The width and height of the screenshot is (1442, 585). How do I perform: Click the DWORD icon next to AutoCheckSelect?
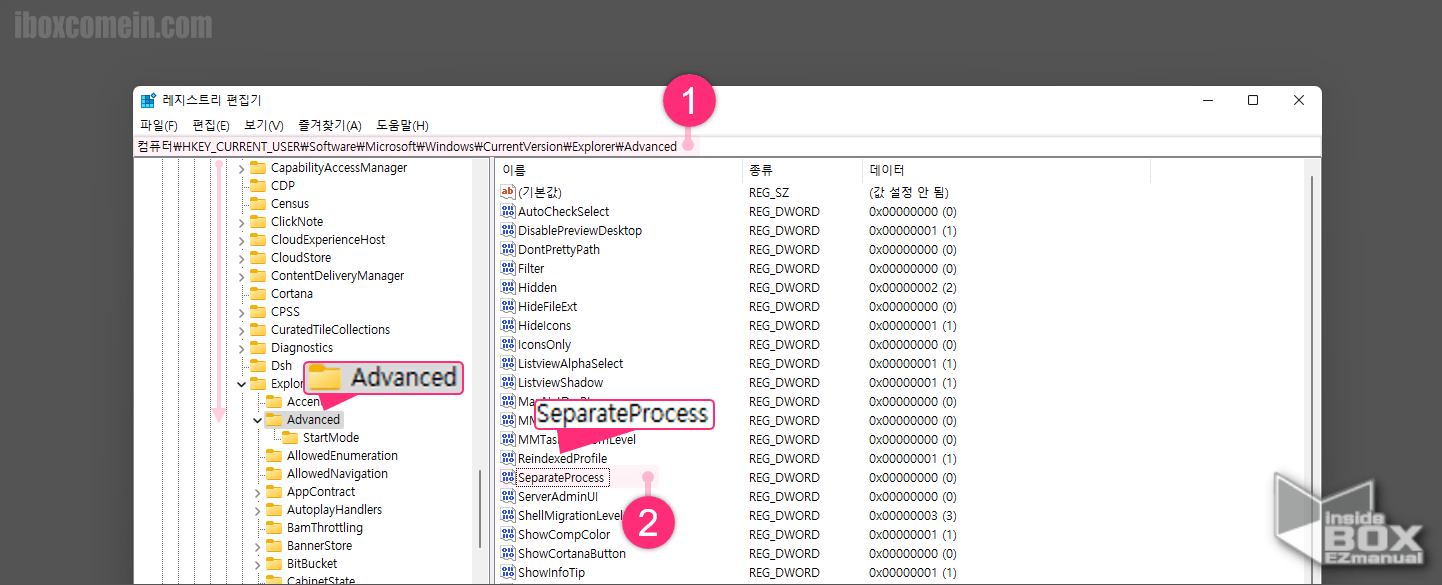(507, 212)
